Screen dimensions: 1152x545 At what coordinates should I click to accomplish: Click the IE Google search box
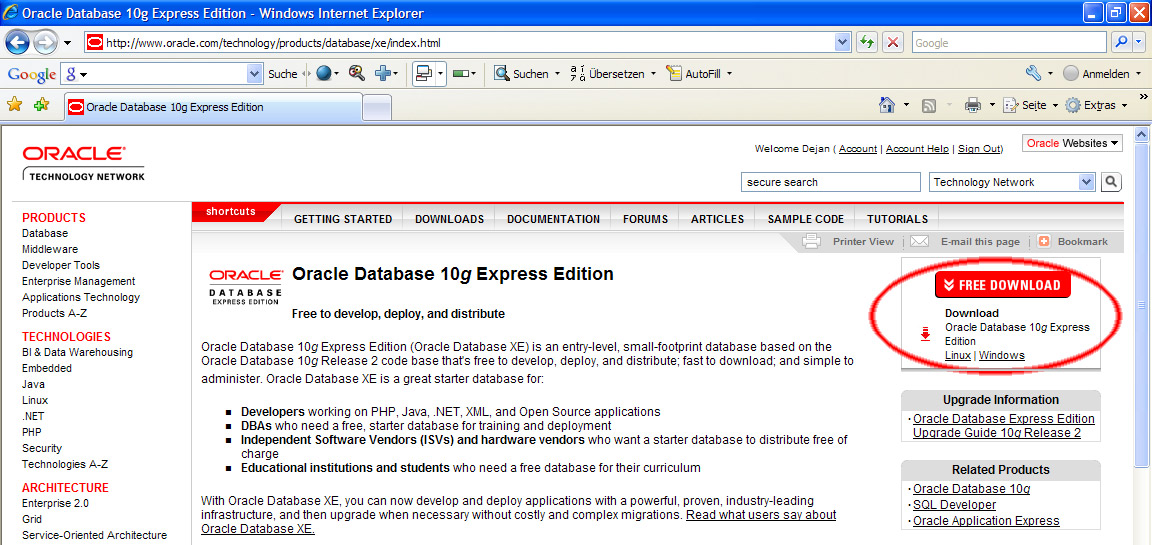tap(1009, 43)
